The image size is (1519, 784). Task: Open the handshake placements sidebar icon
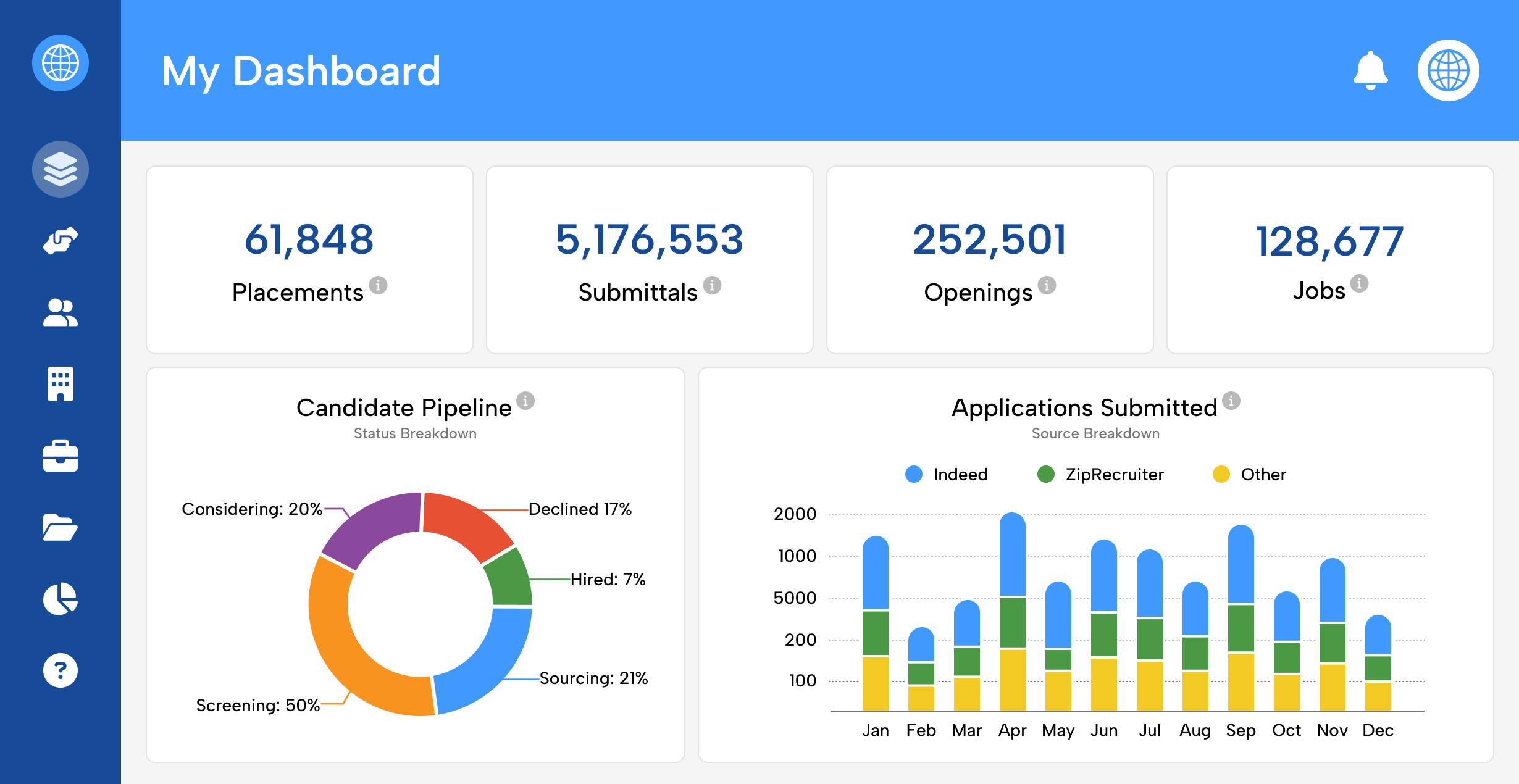tap(61, 241)
